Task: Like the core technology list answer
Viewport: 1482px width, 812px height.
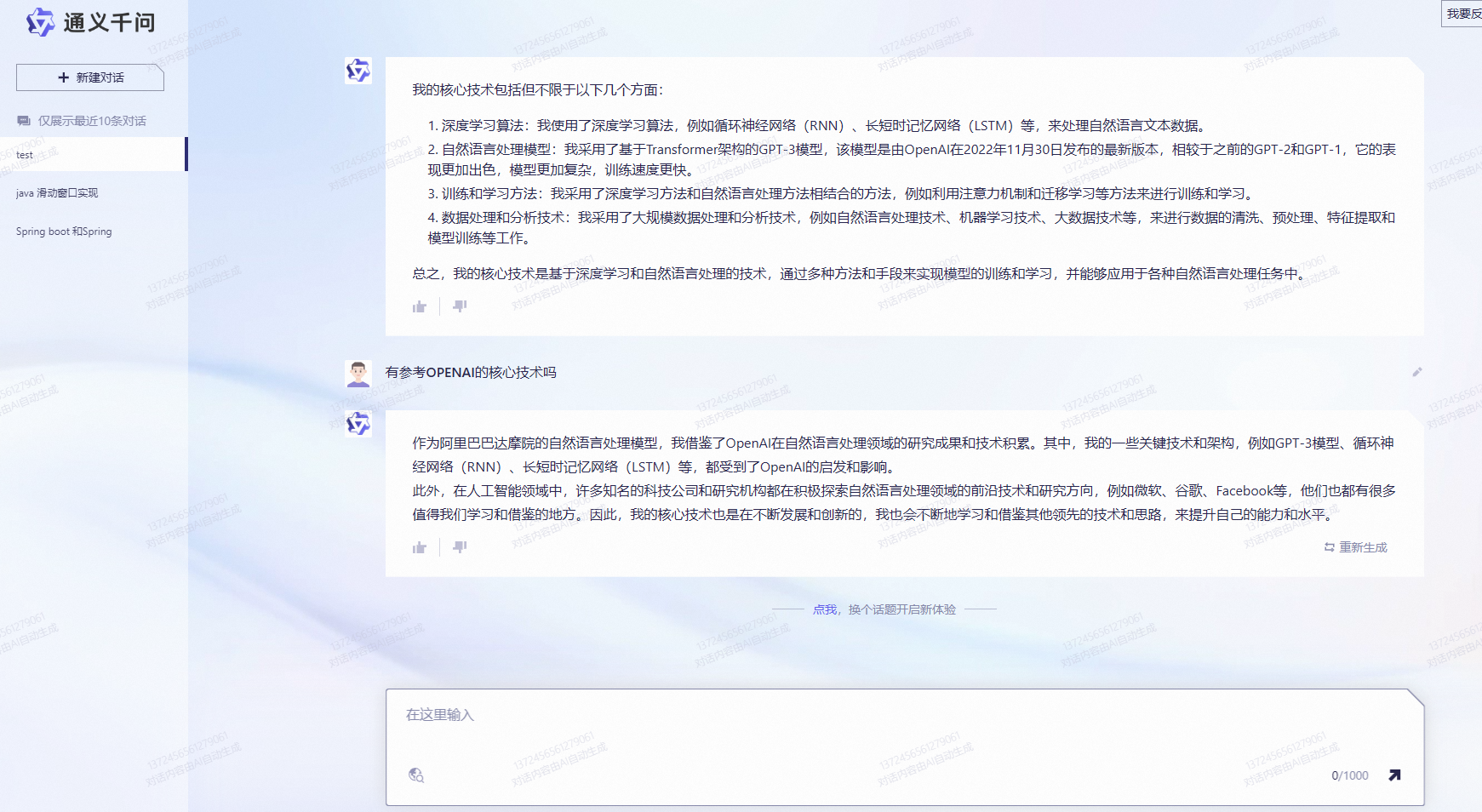Action: (x=420, y=306)
